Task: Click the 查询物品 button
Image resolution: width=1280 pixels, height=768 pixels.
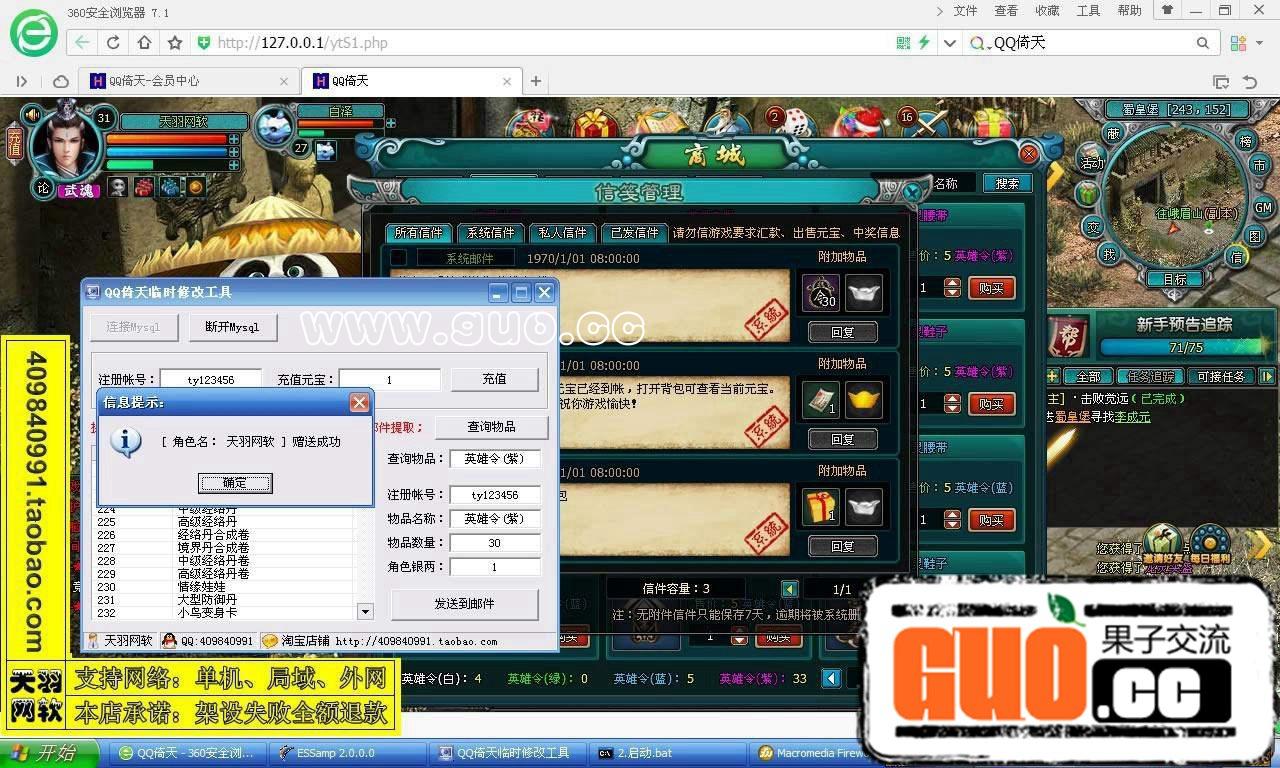Action: point(491,427)
